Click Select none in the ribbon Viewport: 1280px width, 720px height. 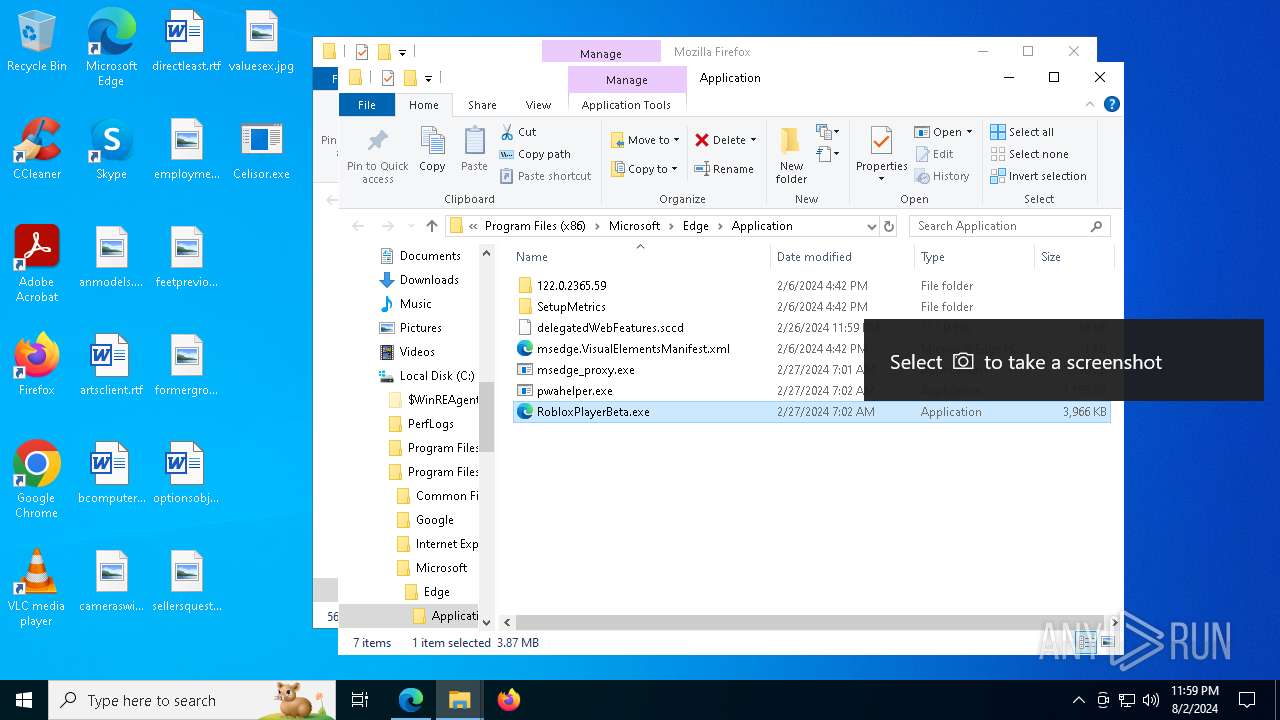point(1029,154)
